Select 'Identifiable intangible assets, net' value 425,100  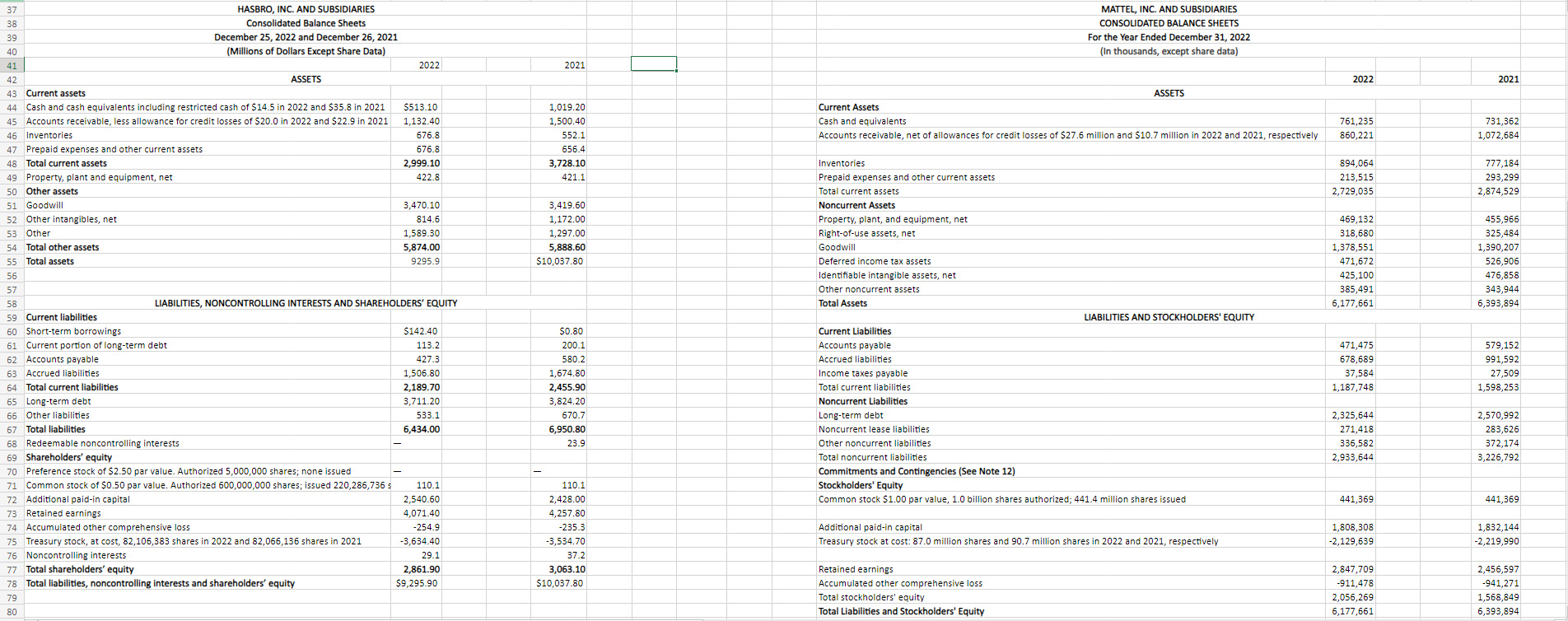(1356, 275)
